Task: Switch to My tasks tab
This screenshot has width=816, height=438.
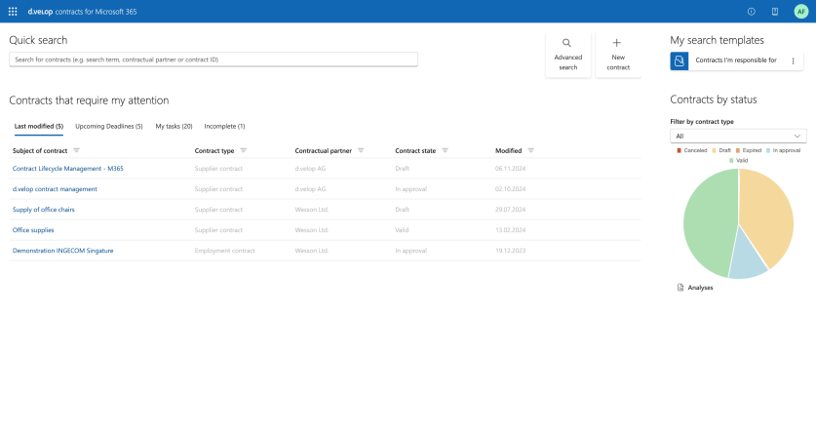Action: pyautogui.click(x=173, y=126)
